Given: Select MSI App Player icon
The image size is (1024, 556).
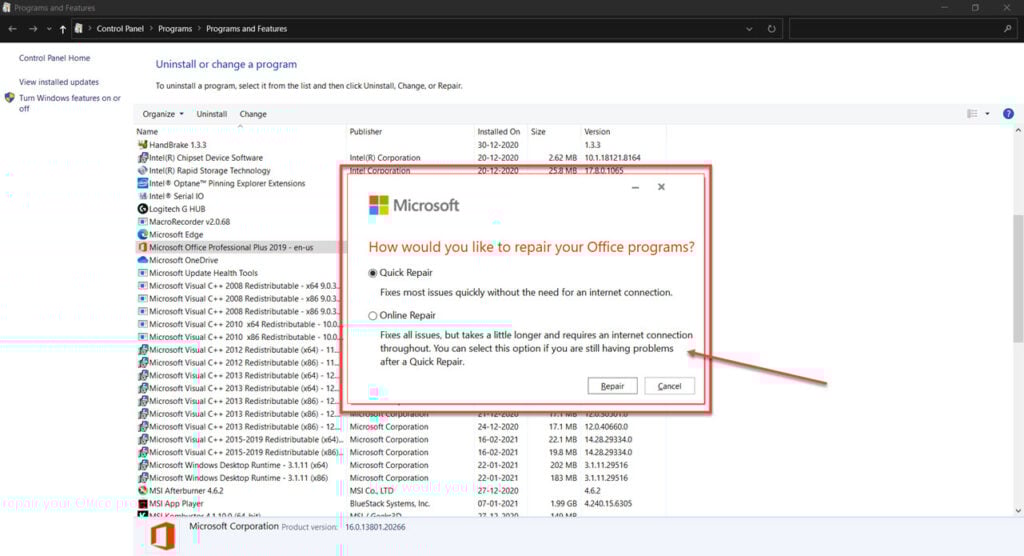Looking at the screenshot, I should 142,504.
